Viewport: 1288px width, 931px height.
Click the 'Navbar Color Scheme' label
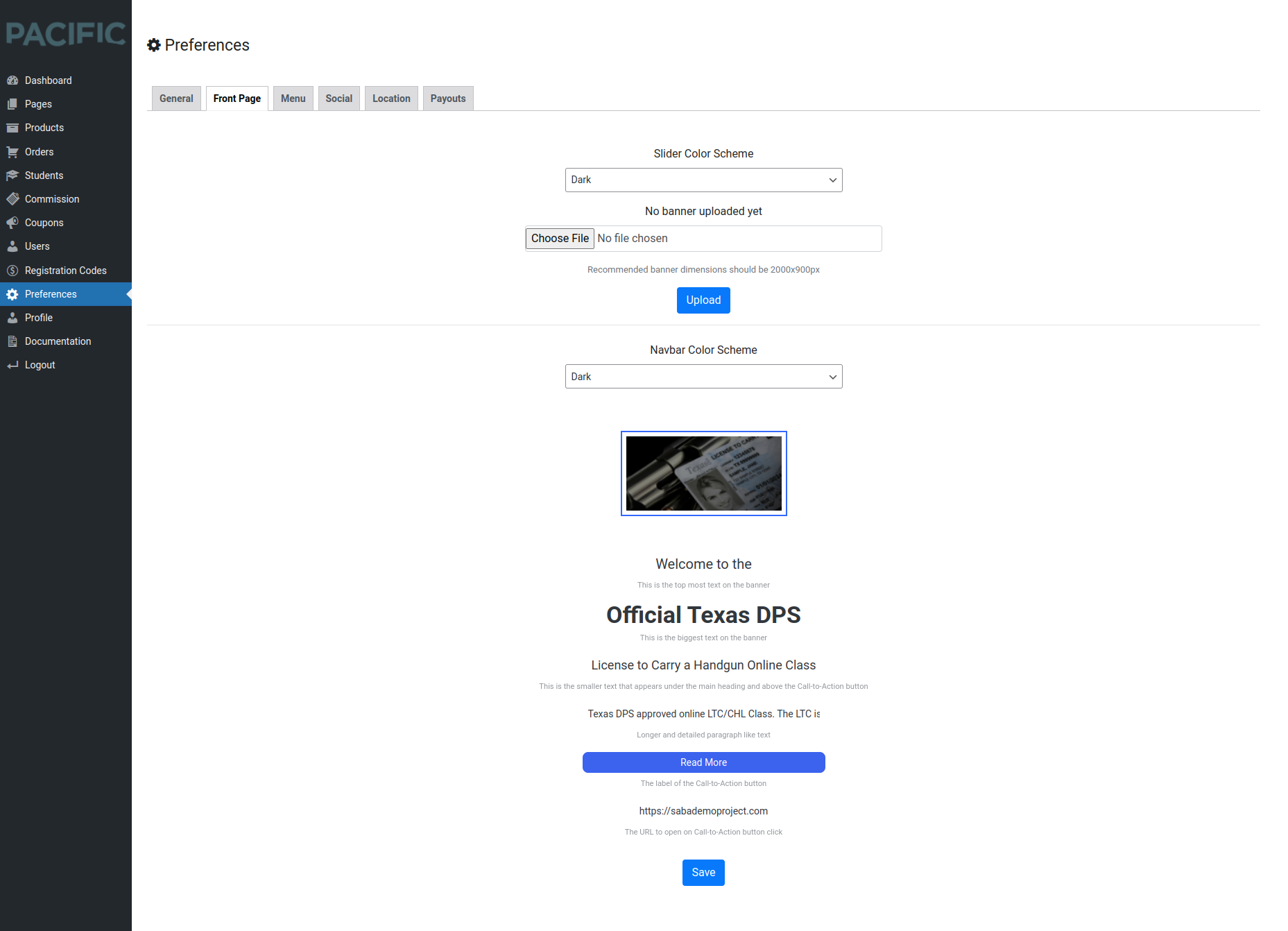click(x=703, y=350)
